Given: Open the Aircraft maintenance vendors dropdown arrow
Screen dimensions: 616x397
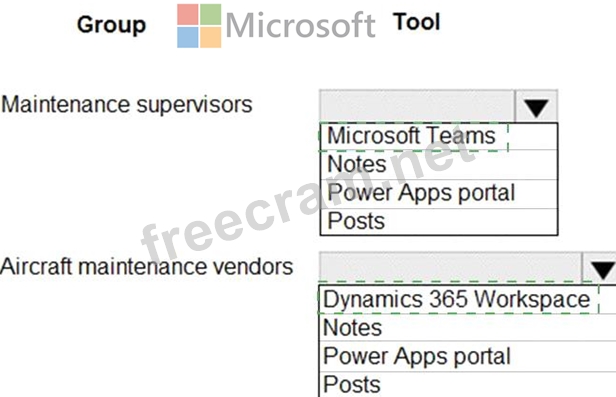Looking at the screenshot, I should pyautogui.click(x=599, y=269).
